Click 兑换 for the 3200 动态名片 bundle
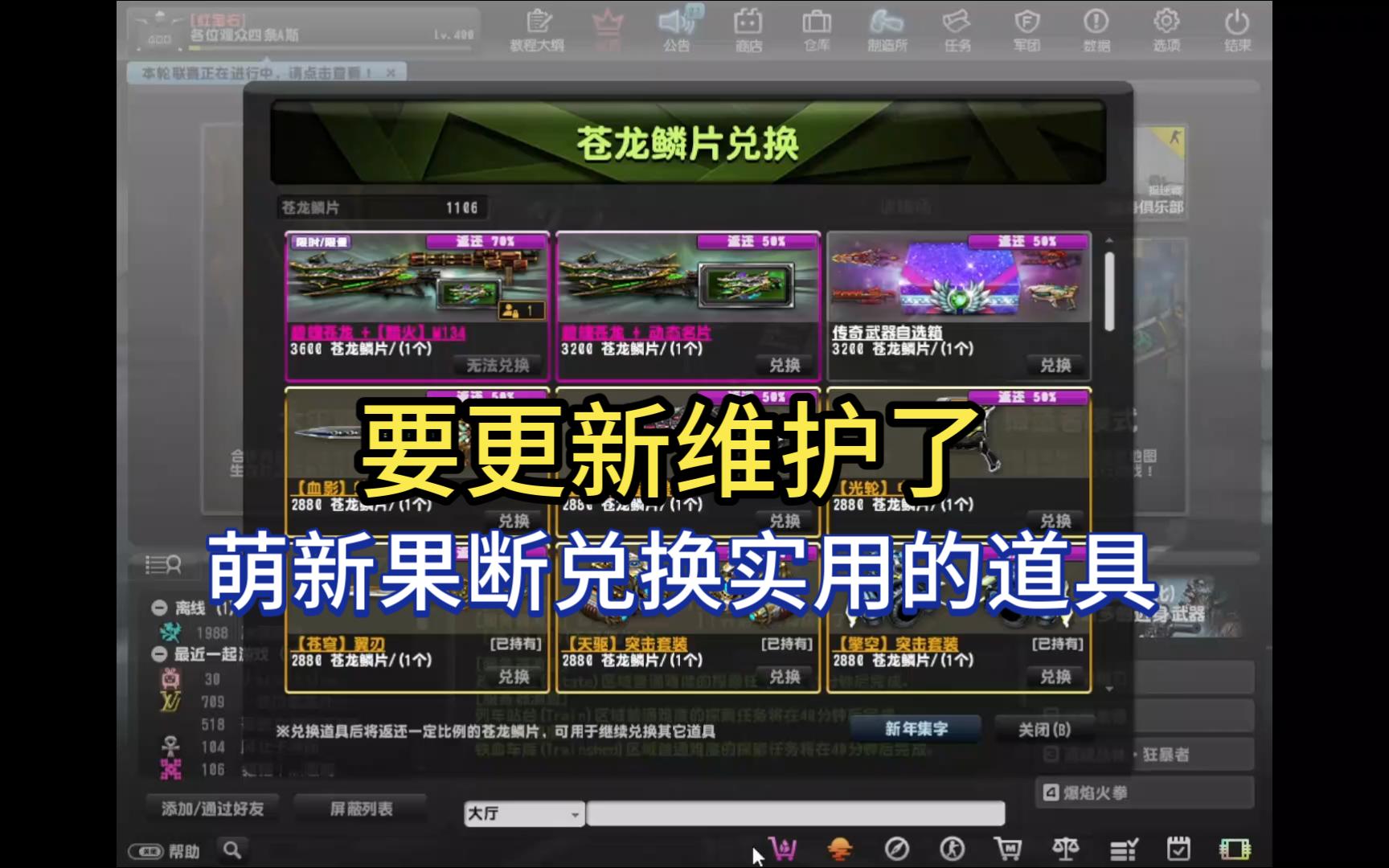Screen dimensions: 1389x868 [x=785, y=366]
